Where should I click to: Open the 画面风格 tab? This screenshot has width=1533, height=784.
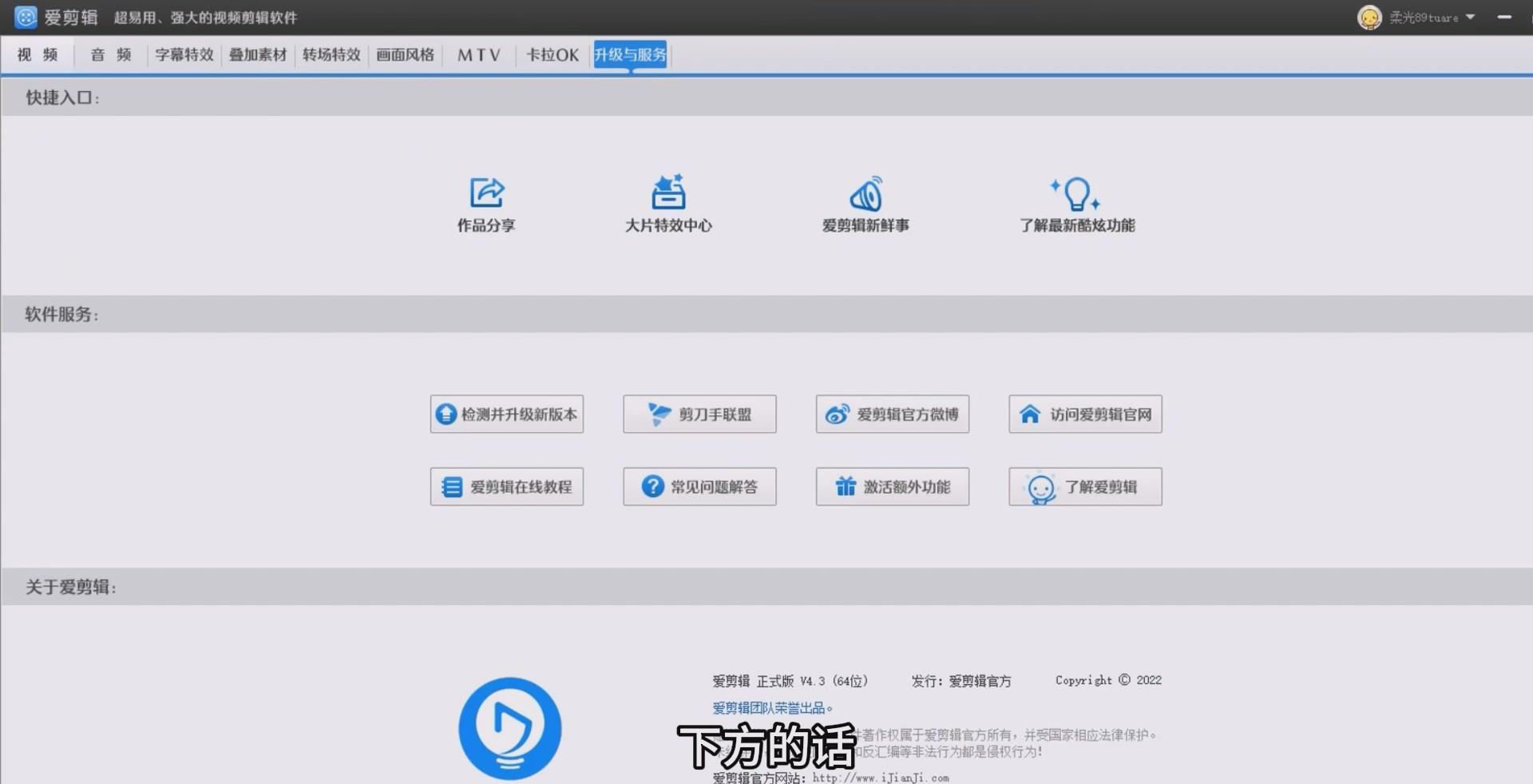(405, 55)
